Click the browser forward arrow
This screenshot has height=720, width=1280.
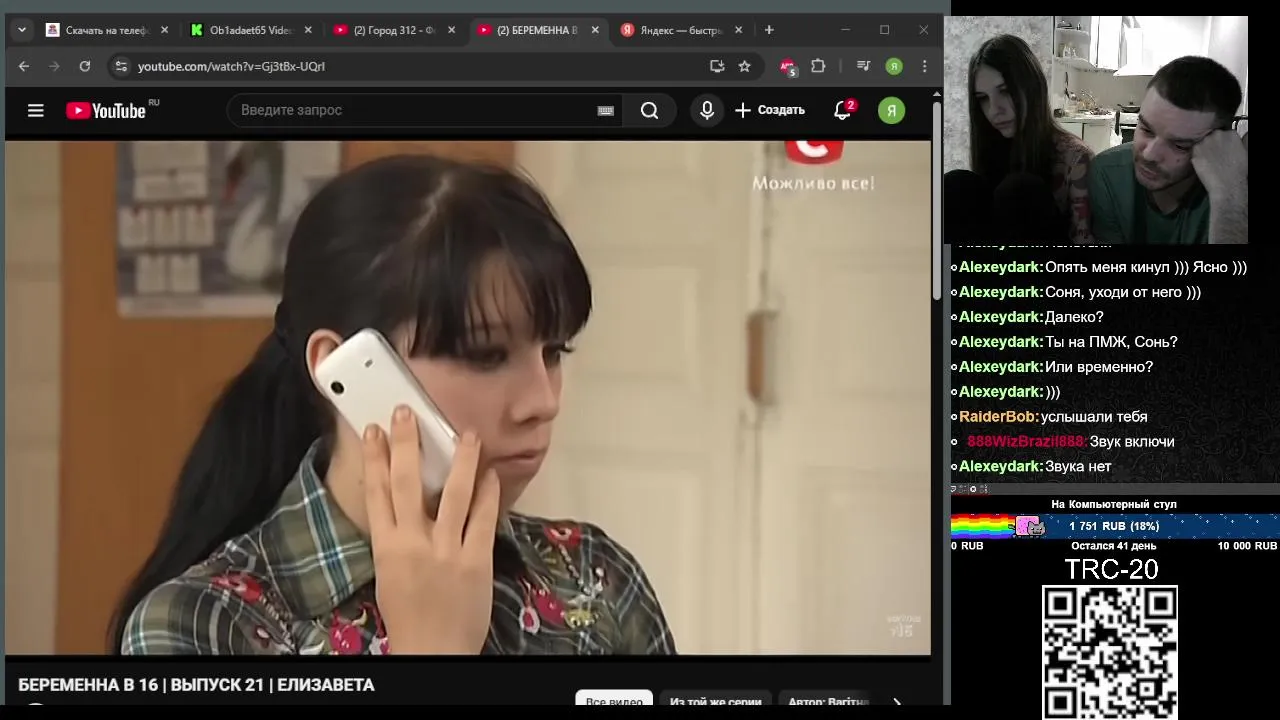(x=54, y=66)
